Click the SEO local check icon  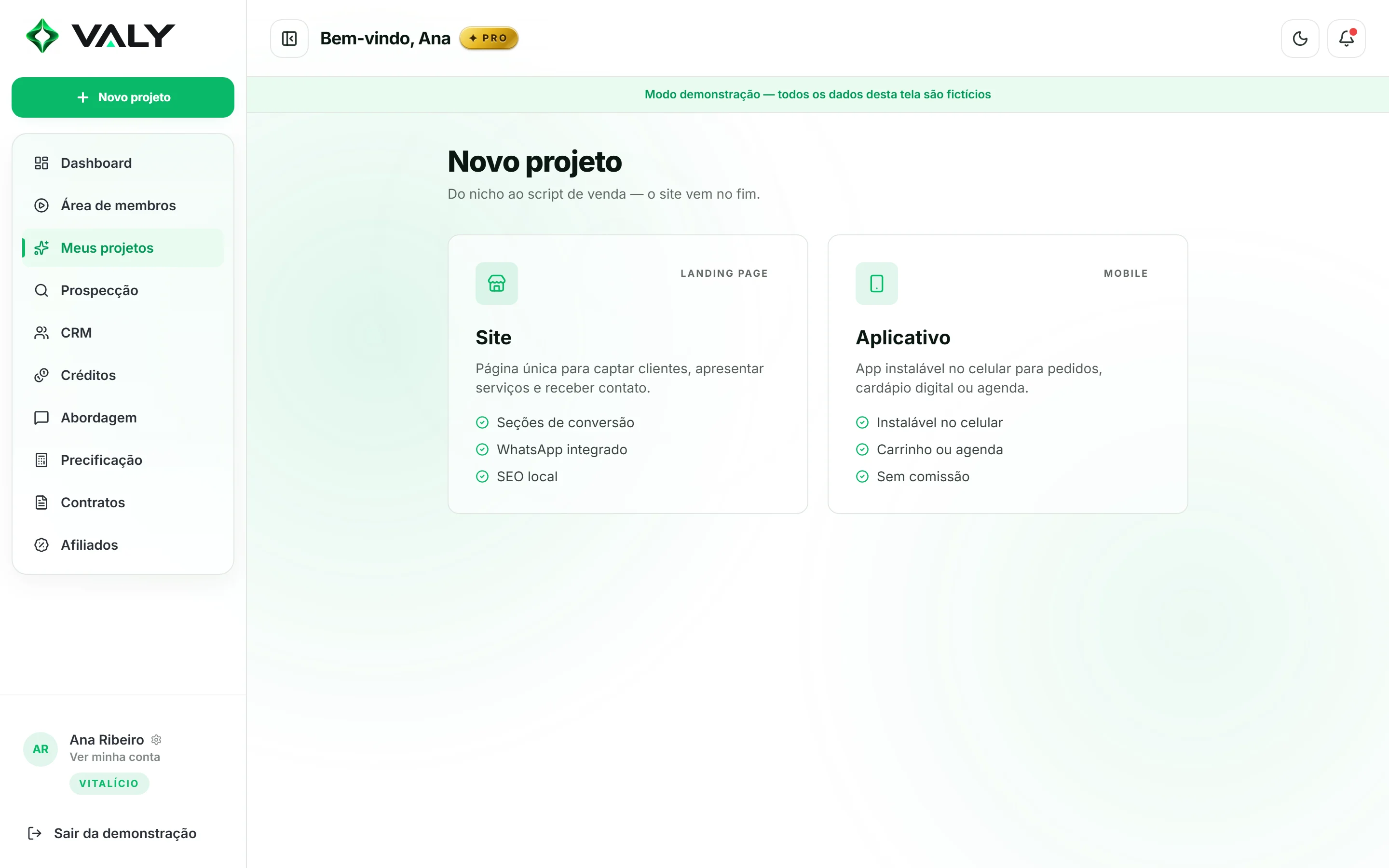[x=482, y=476]
